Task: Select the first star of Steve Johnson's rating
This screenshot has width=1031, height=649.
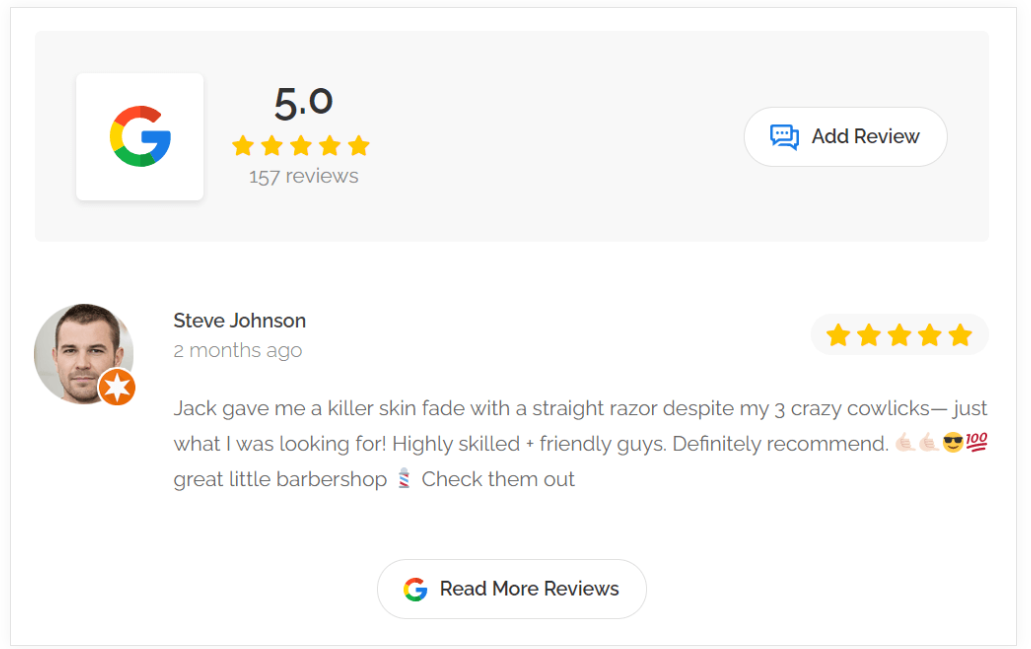Action: tap(839, 334)
